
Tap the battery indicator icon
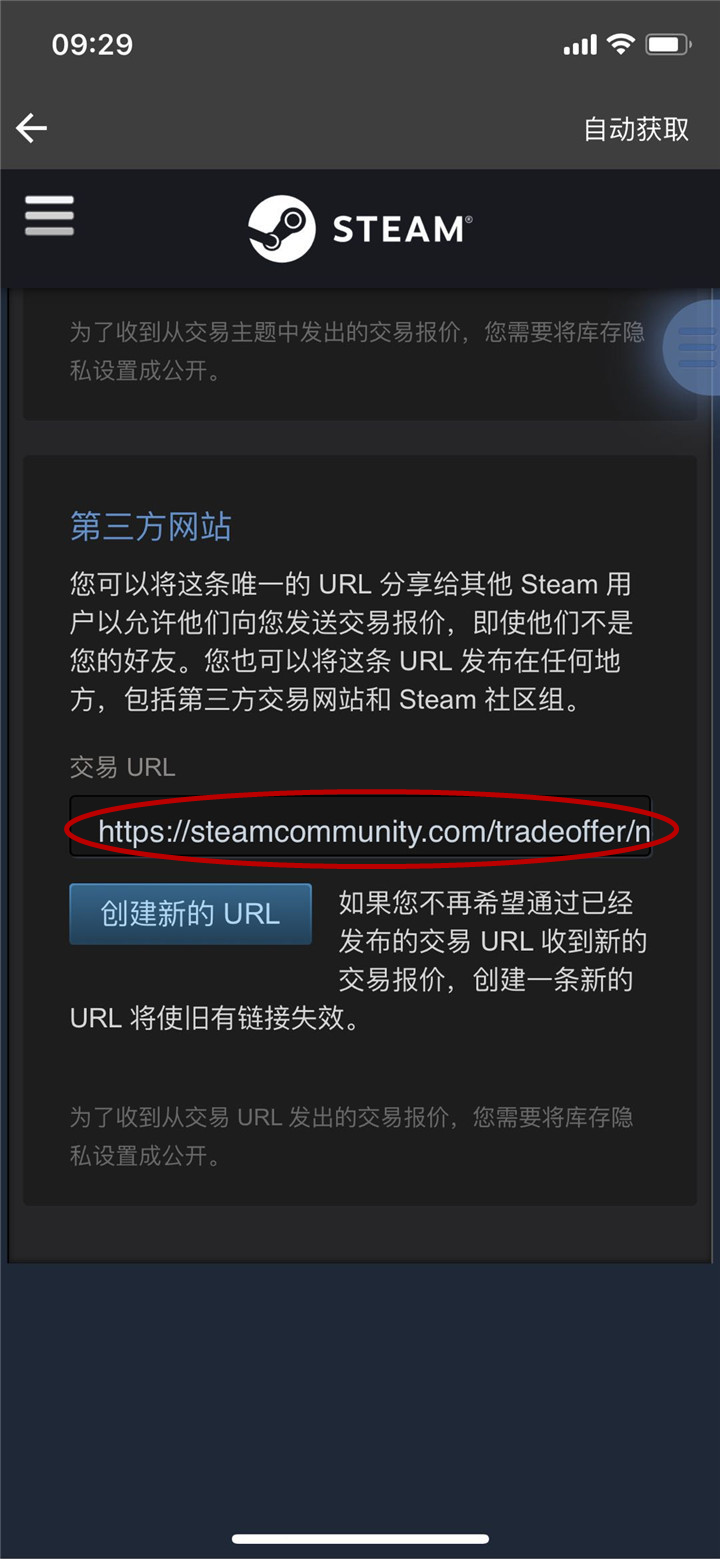pos(667,44)
